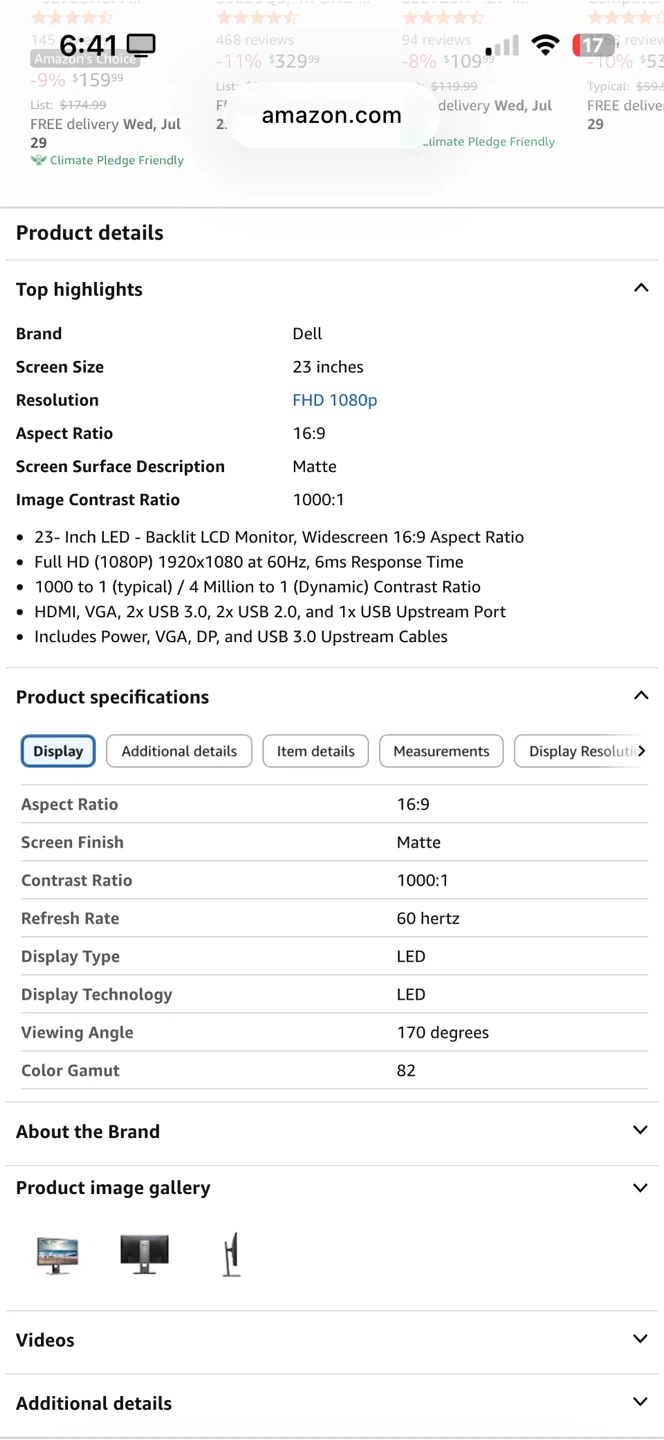Screen dimensions: 664x1440
Task: Select the $329.99 product price
Action: [294, 61]
